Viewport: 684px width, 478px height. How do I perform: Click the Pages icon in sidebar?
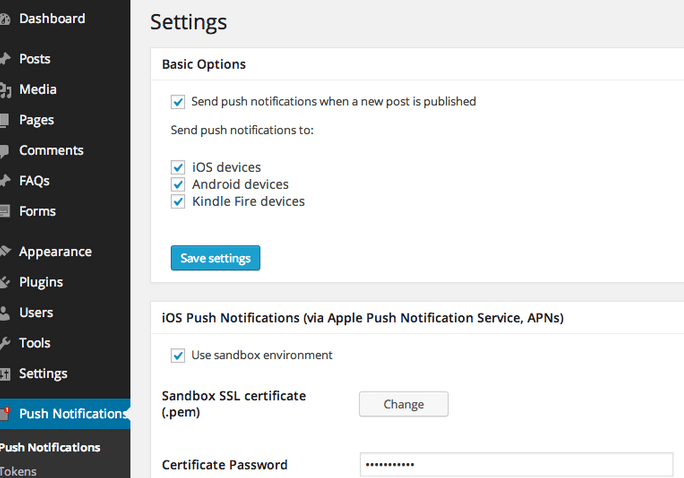click(x=4, y=120)
